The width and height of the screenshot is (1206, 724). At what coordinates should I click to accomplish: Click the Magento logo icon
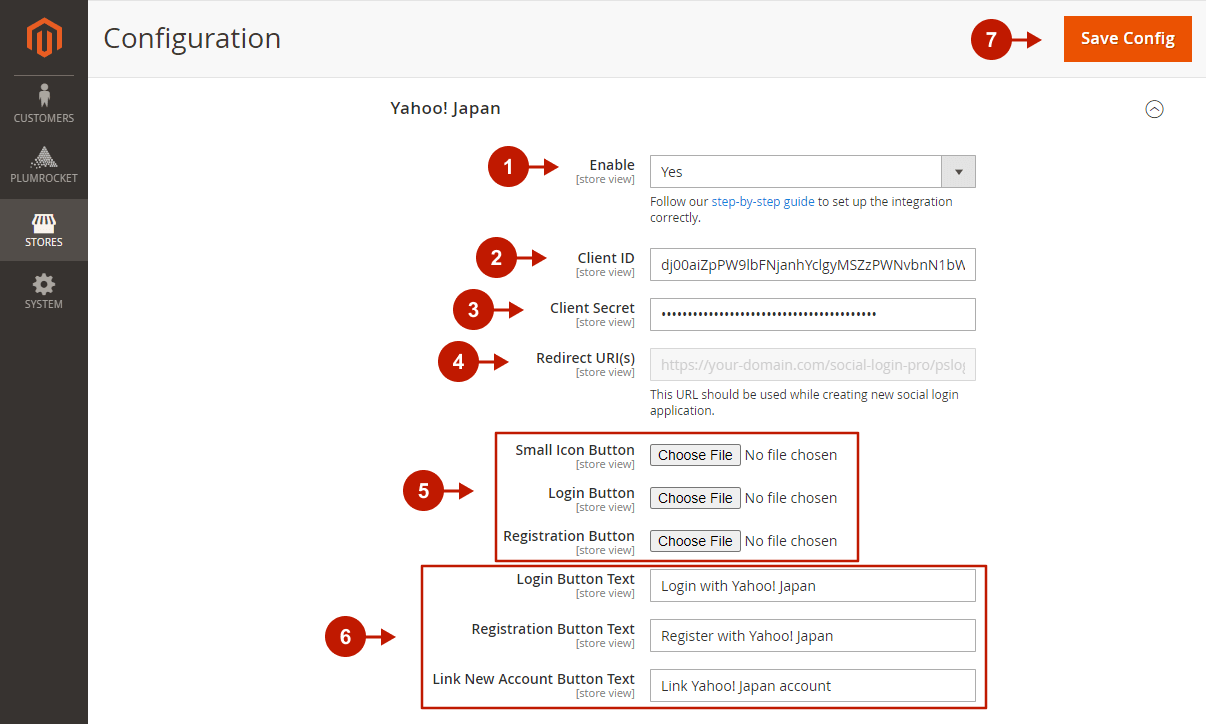click(x=44, y=38)
